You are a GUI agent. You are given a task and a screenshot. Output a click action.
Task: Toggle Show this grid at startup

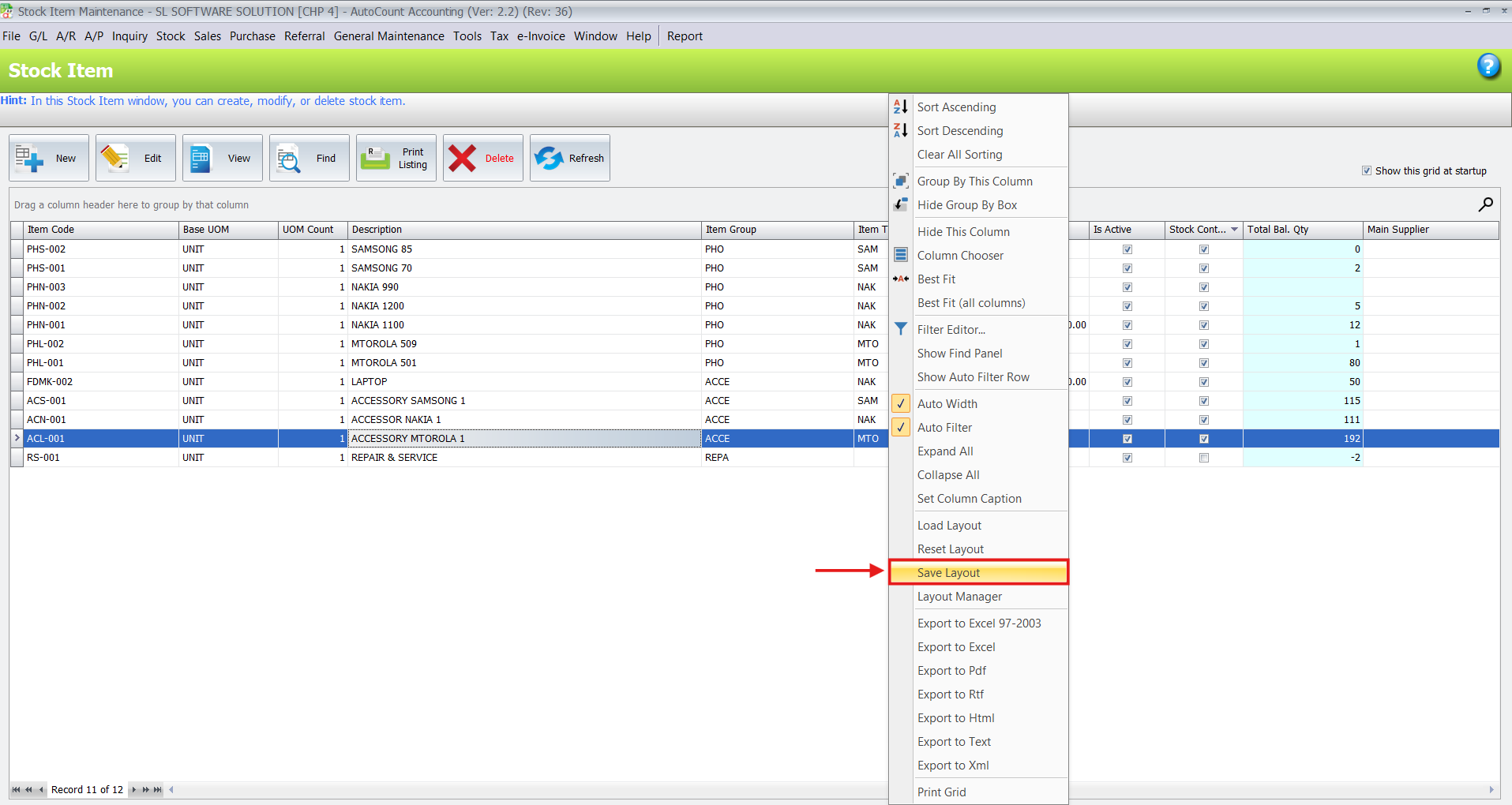click(1367, 170)
